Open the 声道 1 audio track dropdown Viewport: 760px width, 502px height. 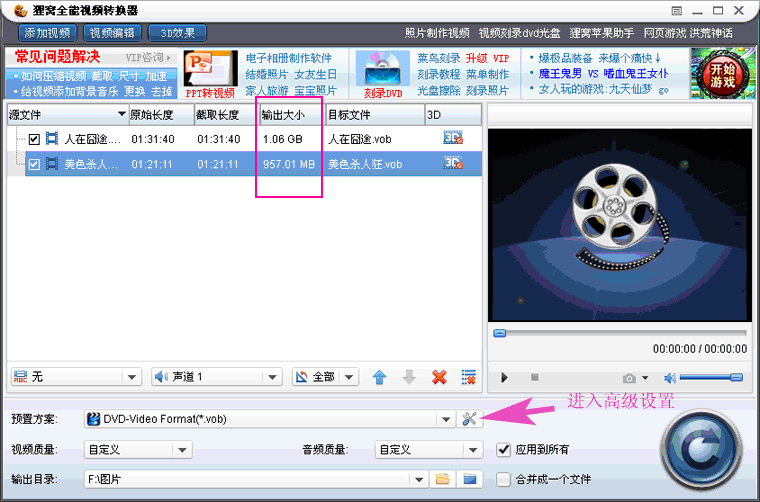coord(217,376)
